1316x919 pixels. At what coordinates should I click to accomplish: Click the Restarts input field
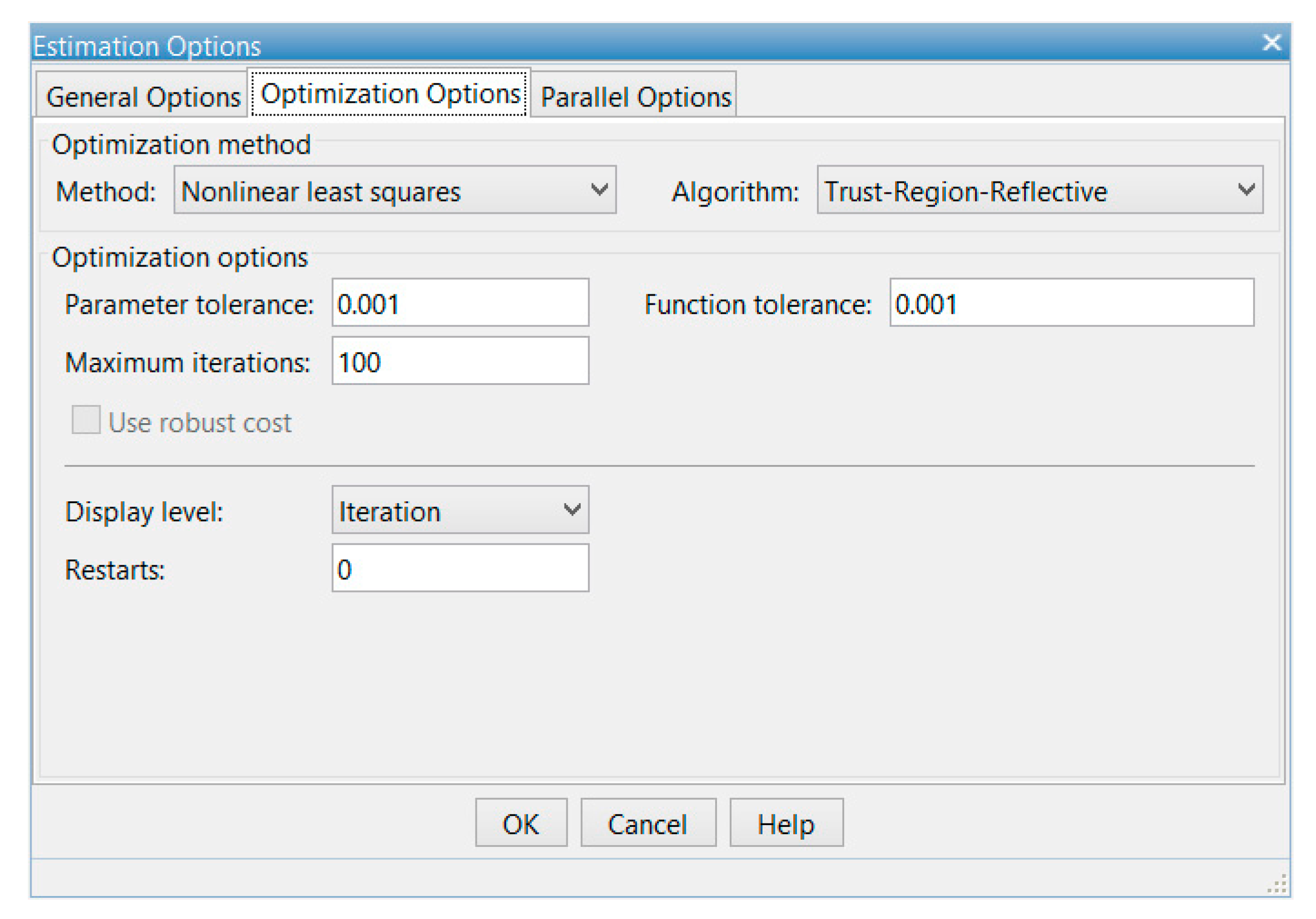tap(460, 568)
